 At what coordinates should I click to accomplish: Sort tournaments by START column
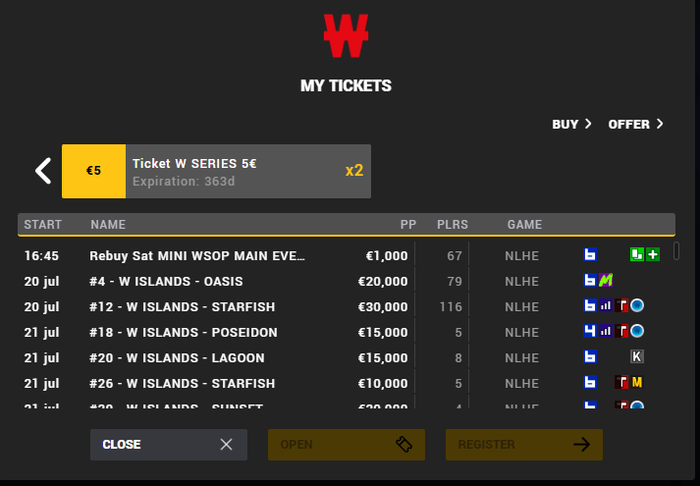click(43, 224)
